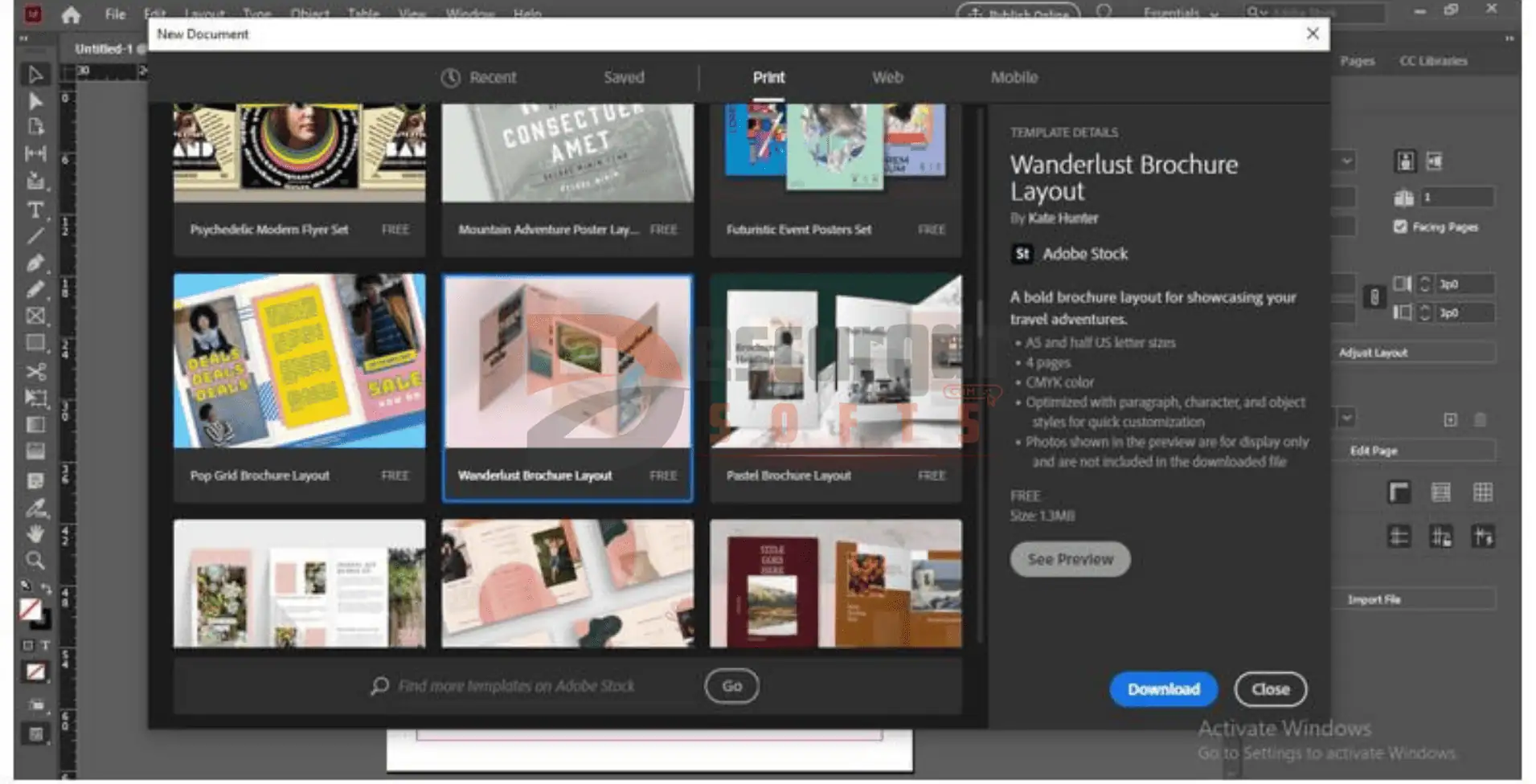Select the Type tool
The width and height of the screenshot is (1536, 784).
pos(35,210)
